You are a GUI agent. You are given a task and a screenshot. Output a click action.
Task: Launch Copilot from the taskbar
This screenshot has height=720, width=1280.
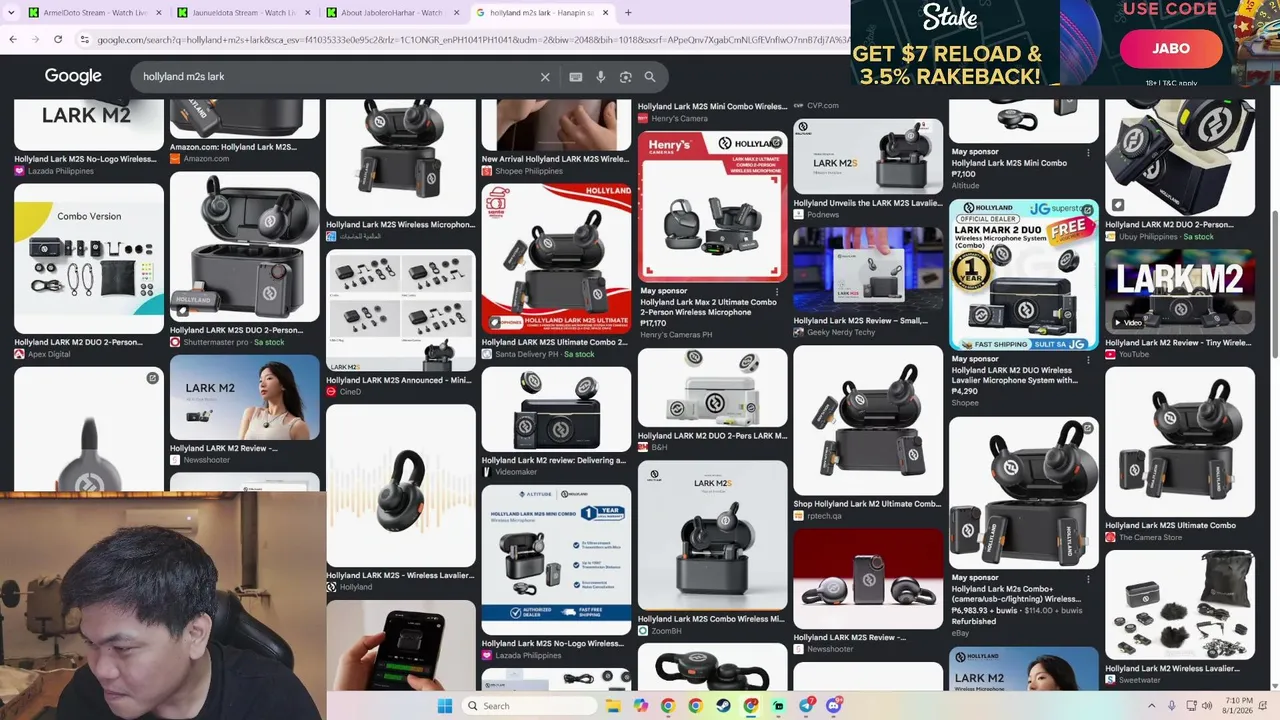pos(640,706)
